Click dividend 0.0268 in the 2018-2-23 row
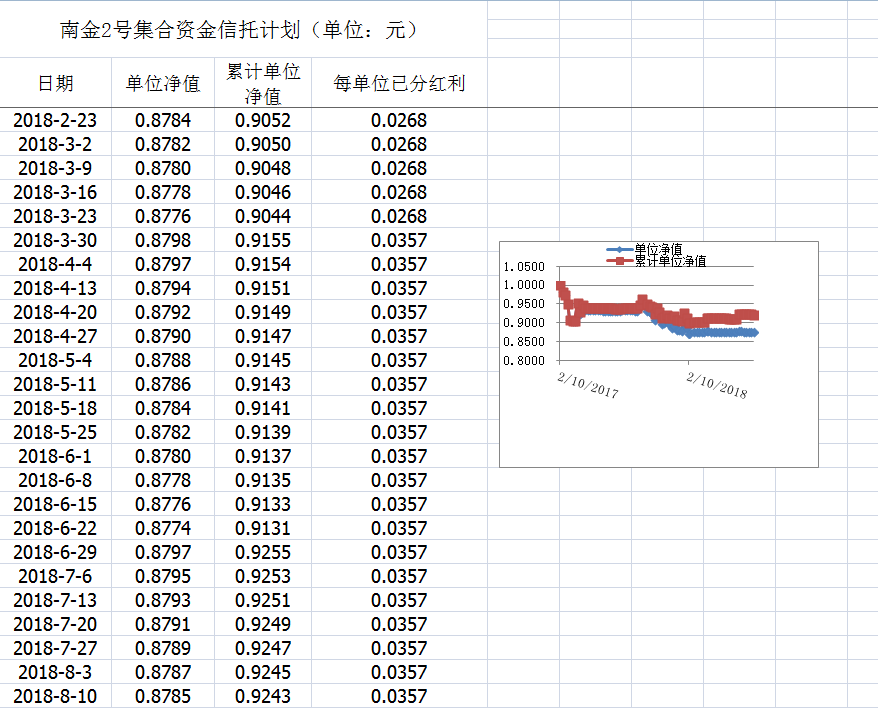 tap(399, 120)
